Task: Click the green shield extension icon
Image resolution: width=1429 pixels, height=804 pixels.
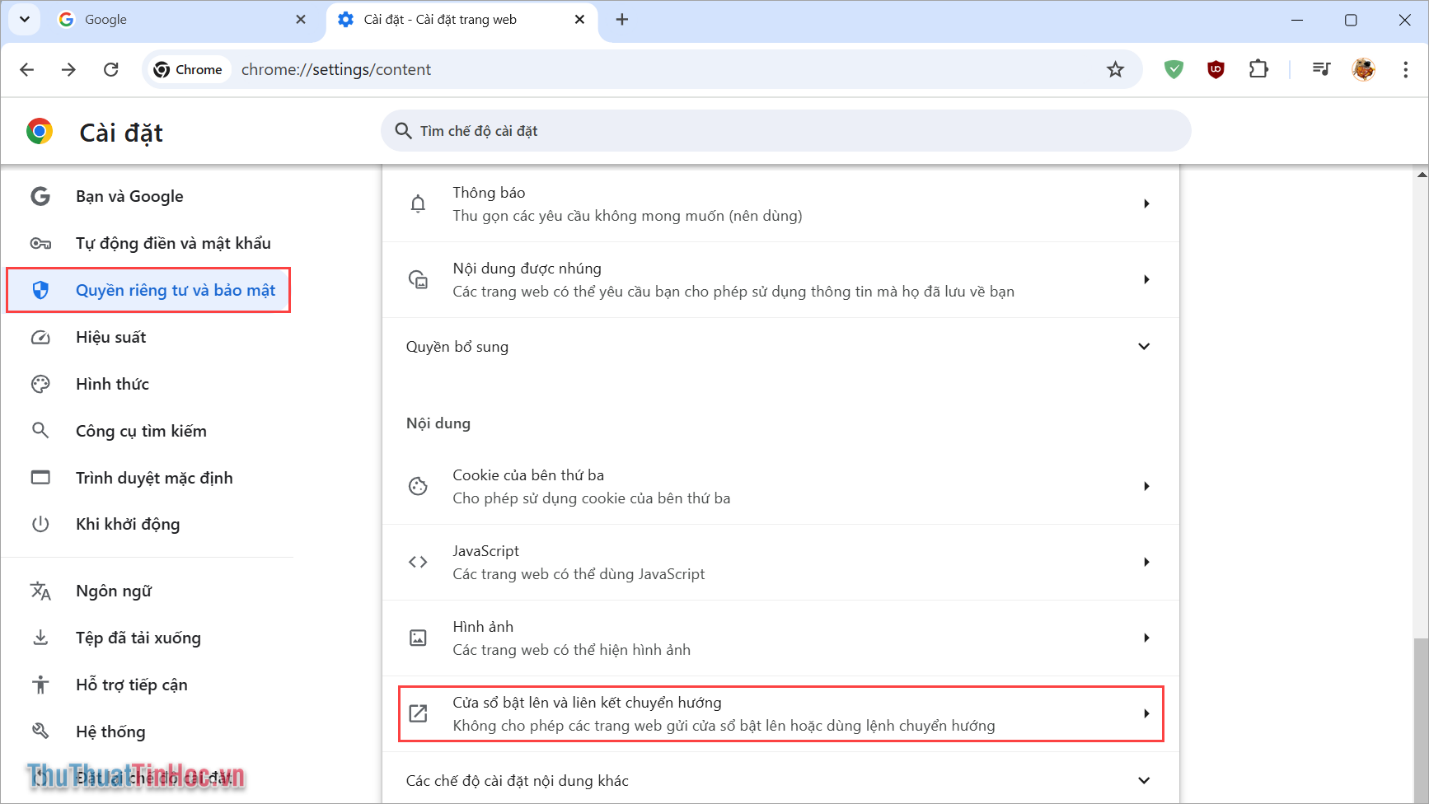Action: (1174, 70)
